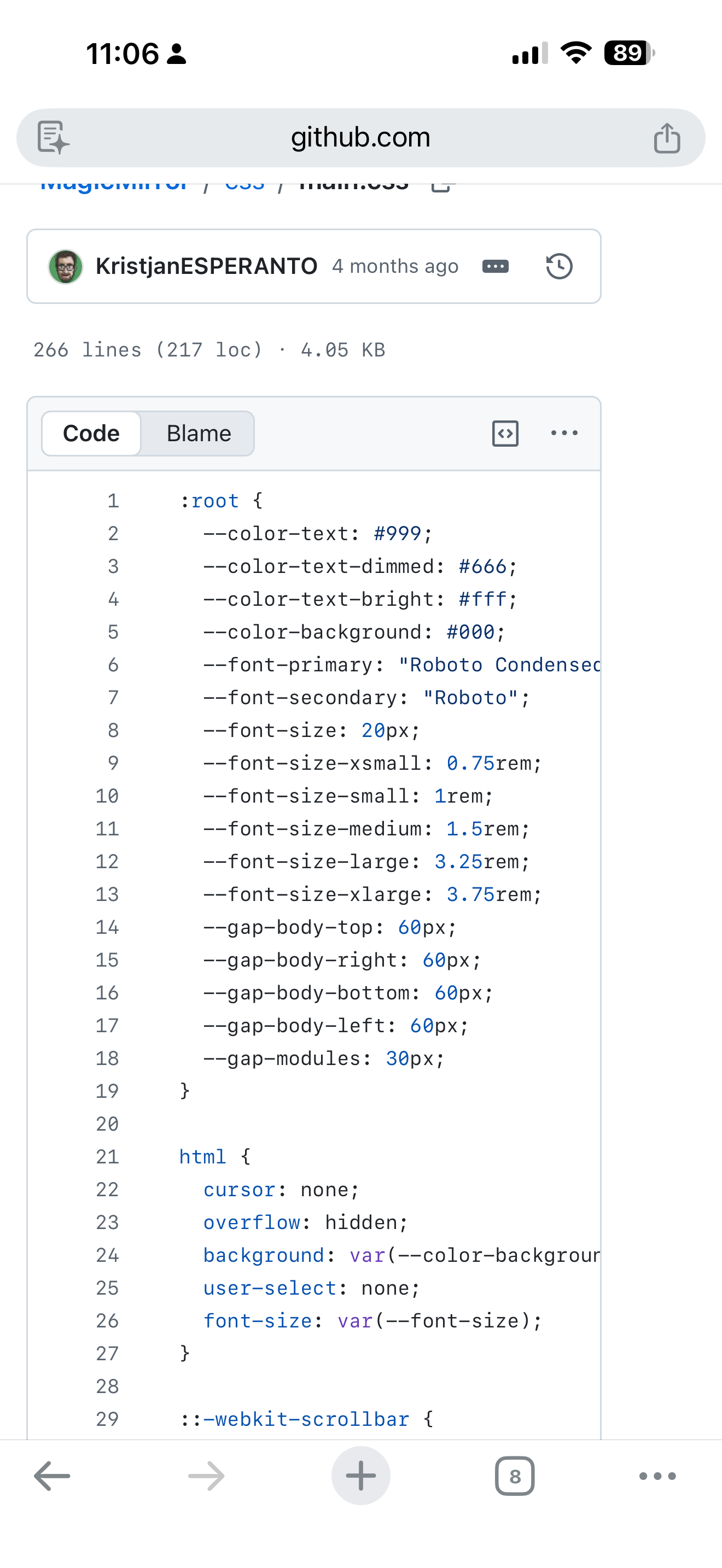722x1568 pixels.
Task: Expand the commit message ellipsis button
Action: click(495, 267)
